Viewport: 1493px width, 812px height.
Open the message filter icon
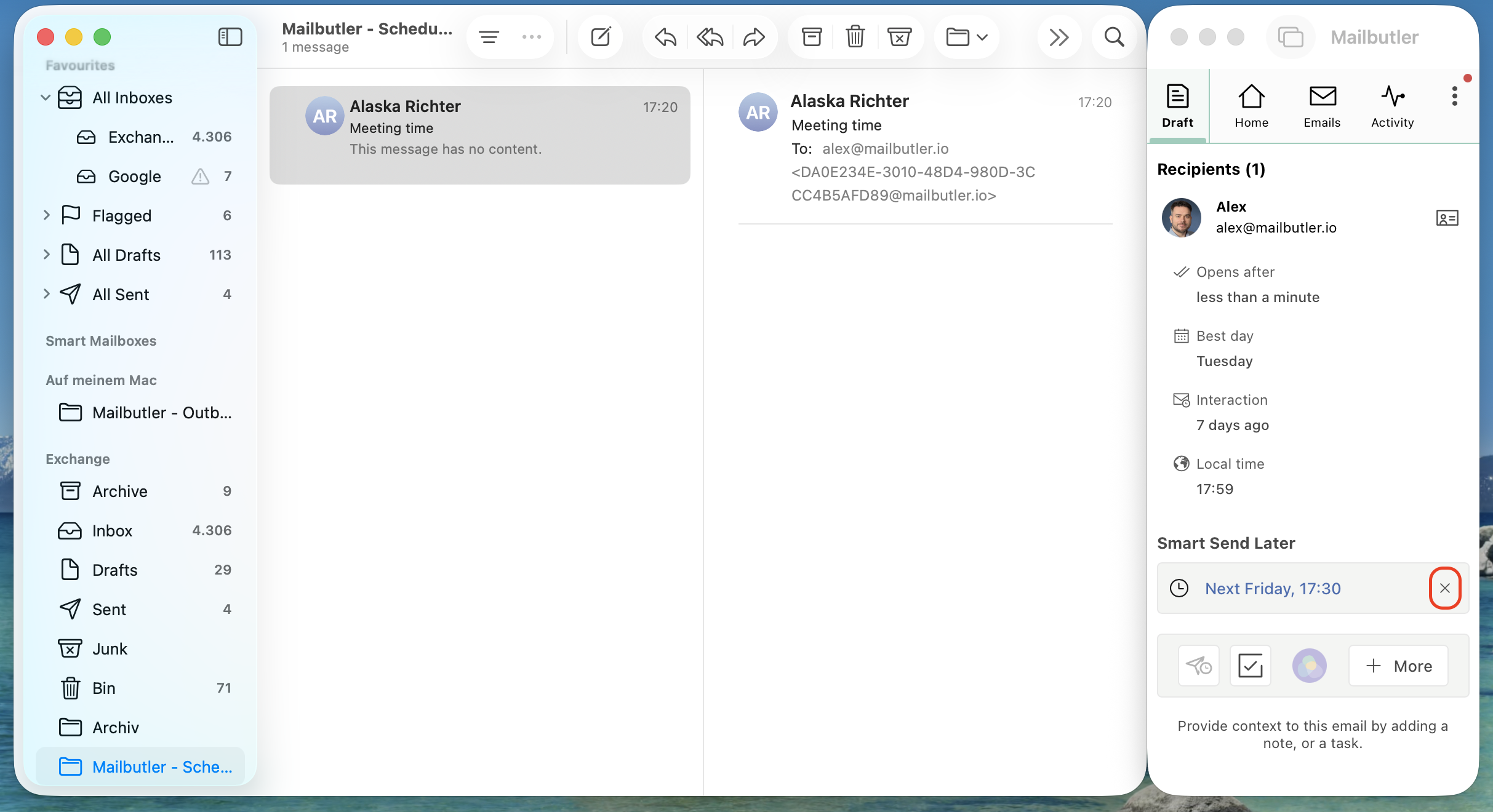coord(489,38)
